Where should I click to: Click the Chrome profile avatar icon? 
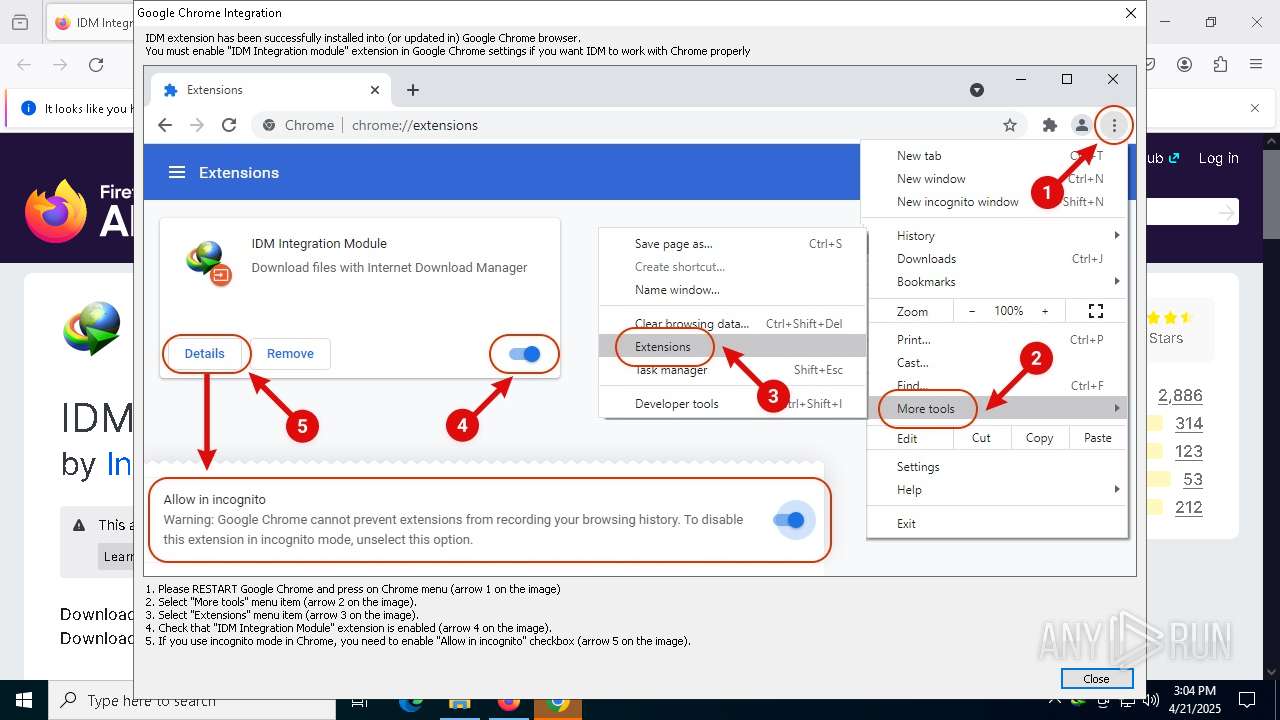pyautogui.click(x=1081, y=125)
